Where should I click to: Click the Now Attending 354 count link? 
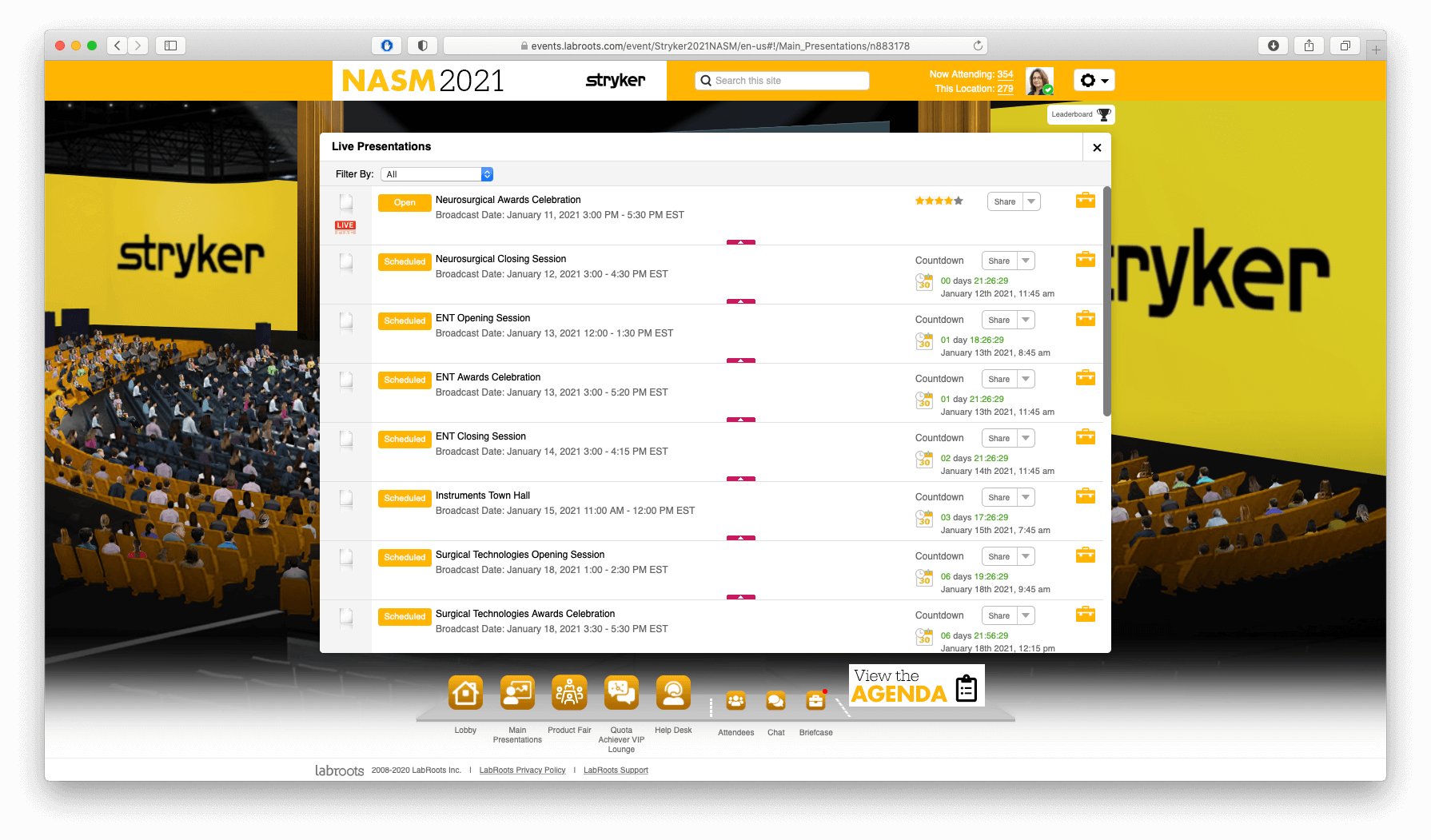coord(1005,74)
